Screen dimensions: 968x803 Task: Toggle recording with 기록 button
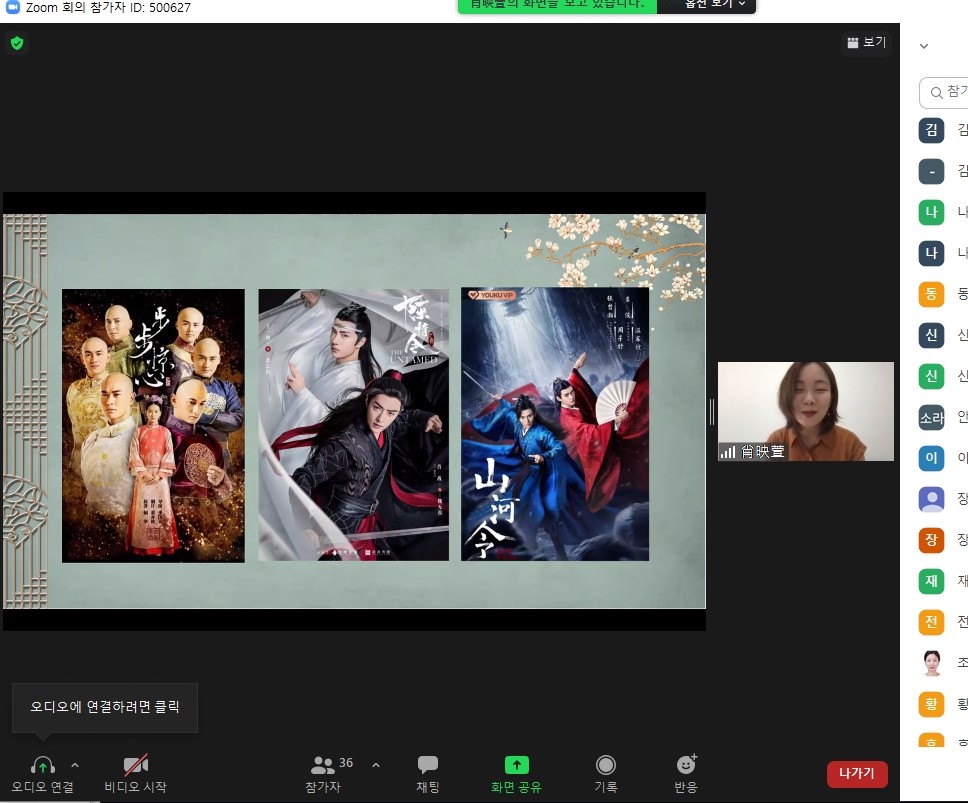point(605,774)
